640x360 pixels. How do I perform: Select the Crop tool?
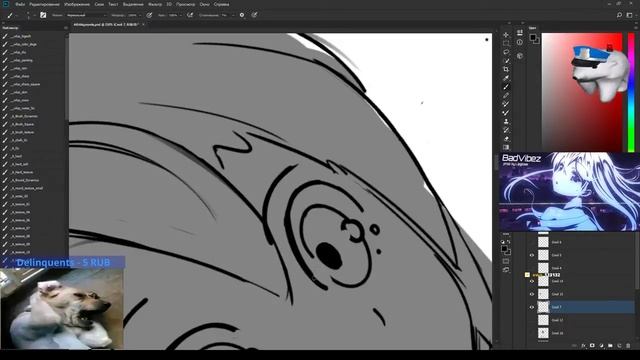pos(506,69)
